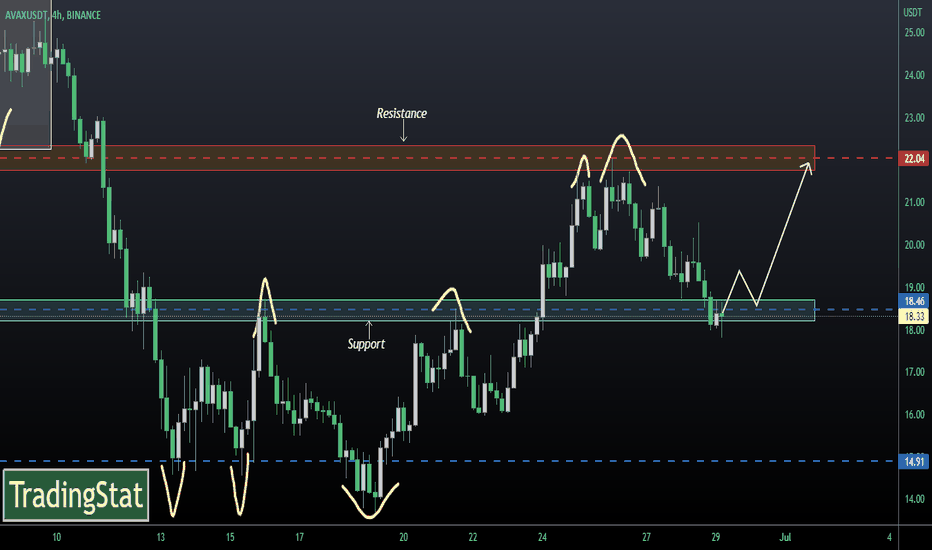The height and width of the screenshot is (550, 932).
Task: Select the blue dashed line at 14.91
Action: coord(449,461)
